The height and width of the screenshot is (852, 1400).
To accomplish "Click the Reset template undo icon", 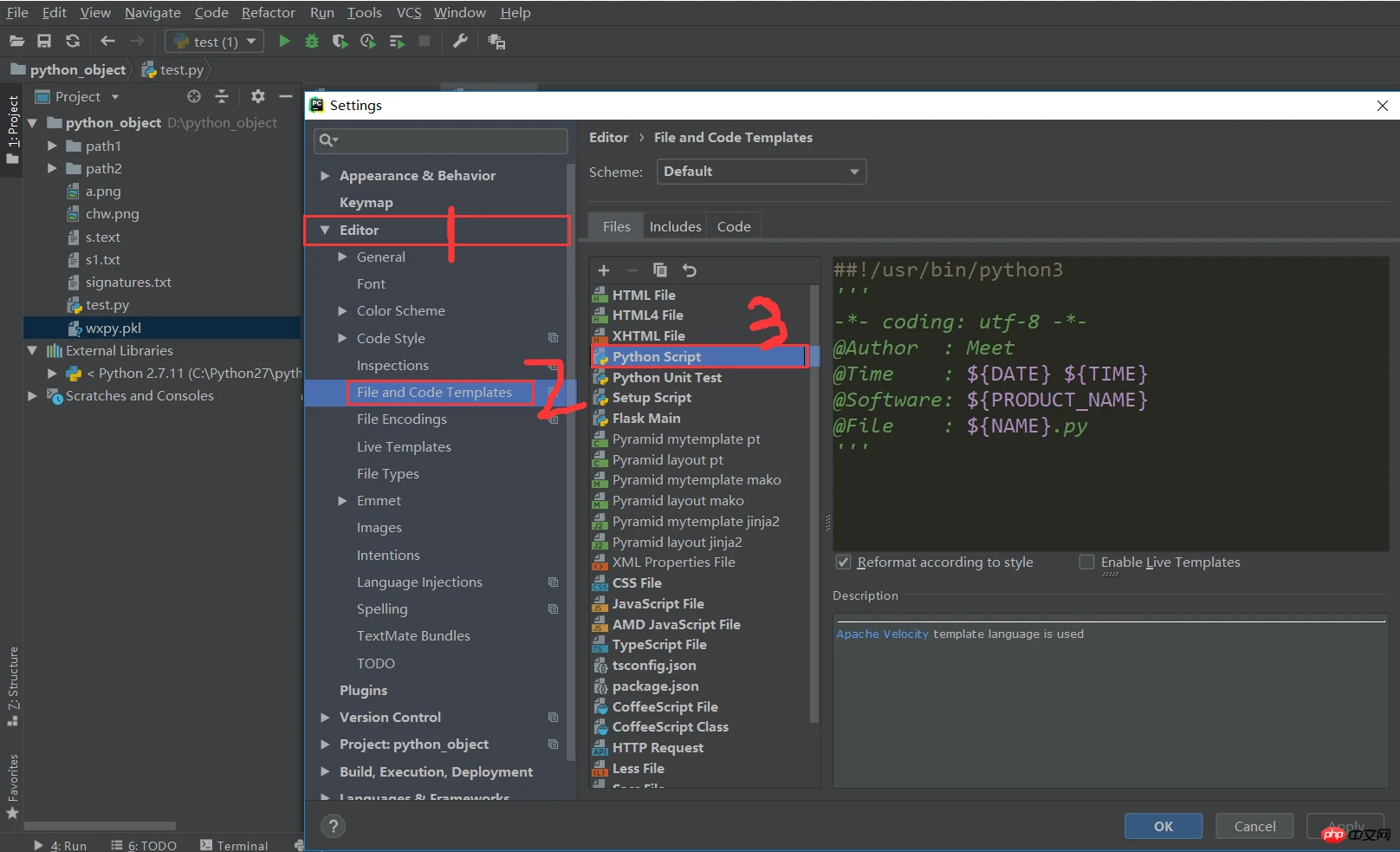I will [x=690, y=270].
